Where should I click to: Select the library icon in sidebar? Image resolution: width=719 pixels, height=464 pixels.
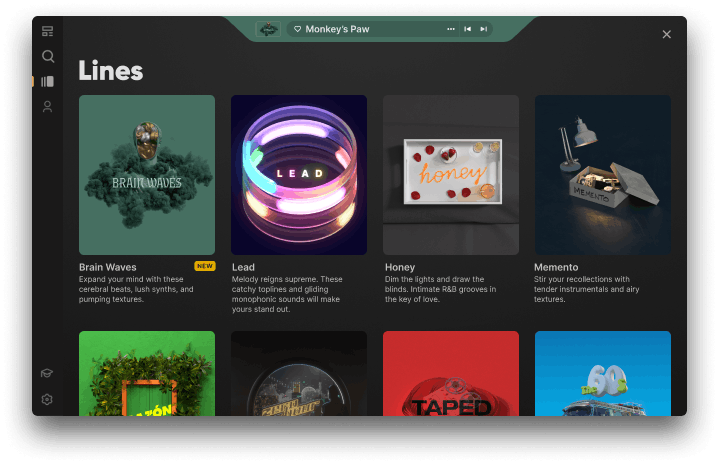47,82
